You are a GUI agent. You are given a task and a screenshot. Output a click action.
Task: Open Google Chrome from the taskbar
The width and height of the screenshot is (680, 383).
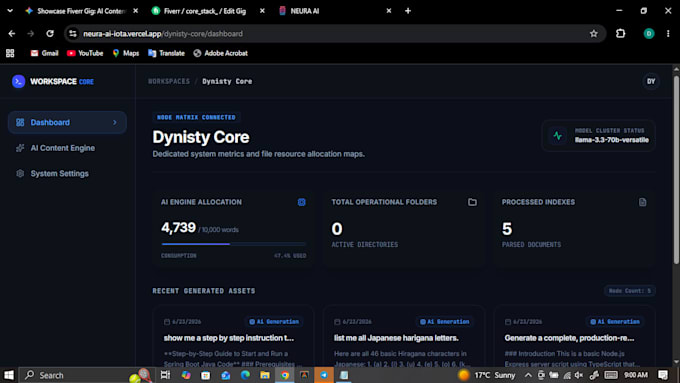(284, 375)
